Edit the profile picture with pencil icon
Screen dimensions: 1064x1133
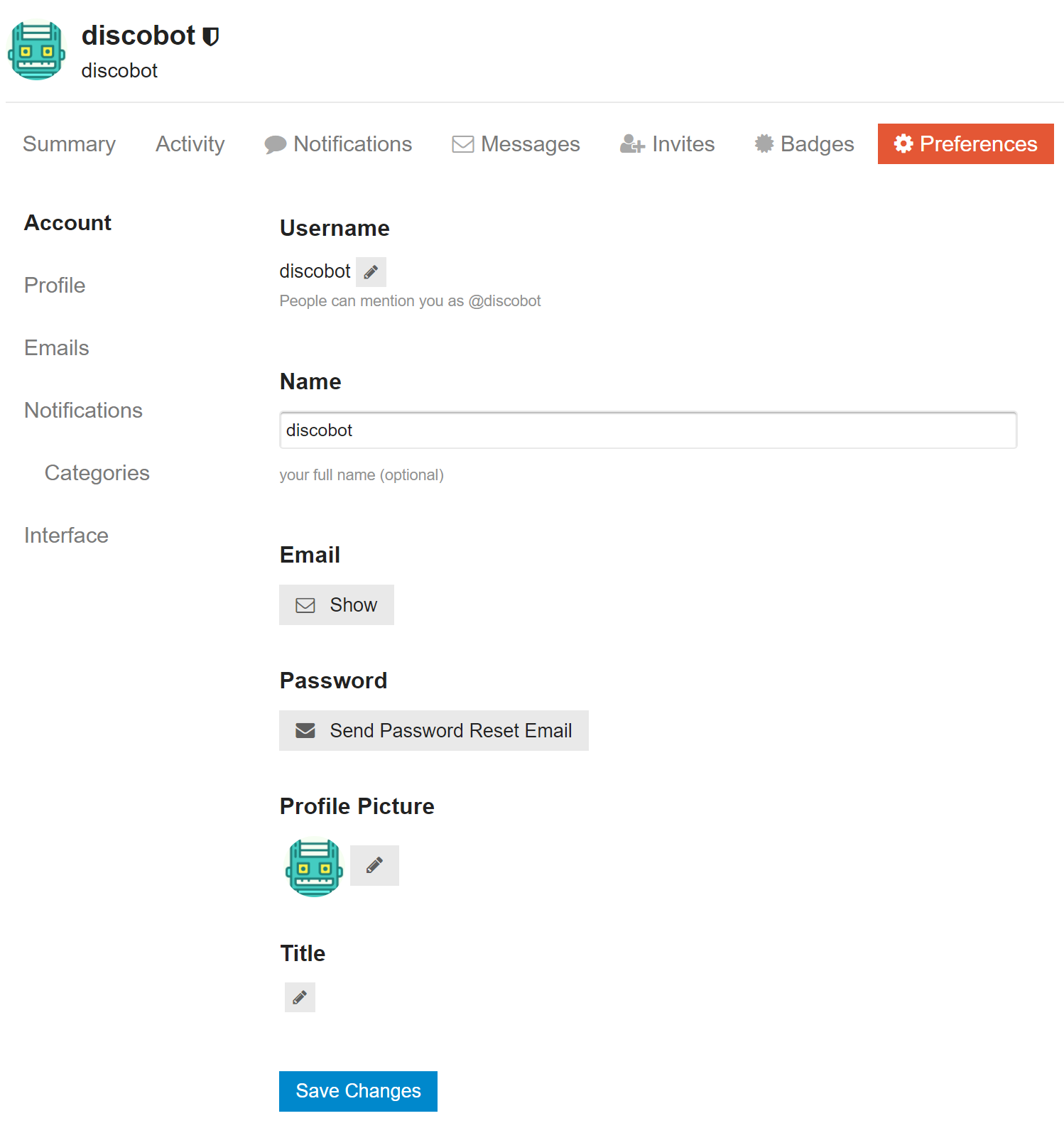(374, 865)
